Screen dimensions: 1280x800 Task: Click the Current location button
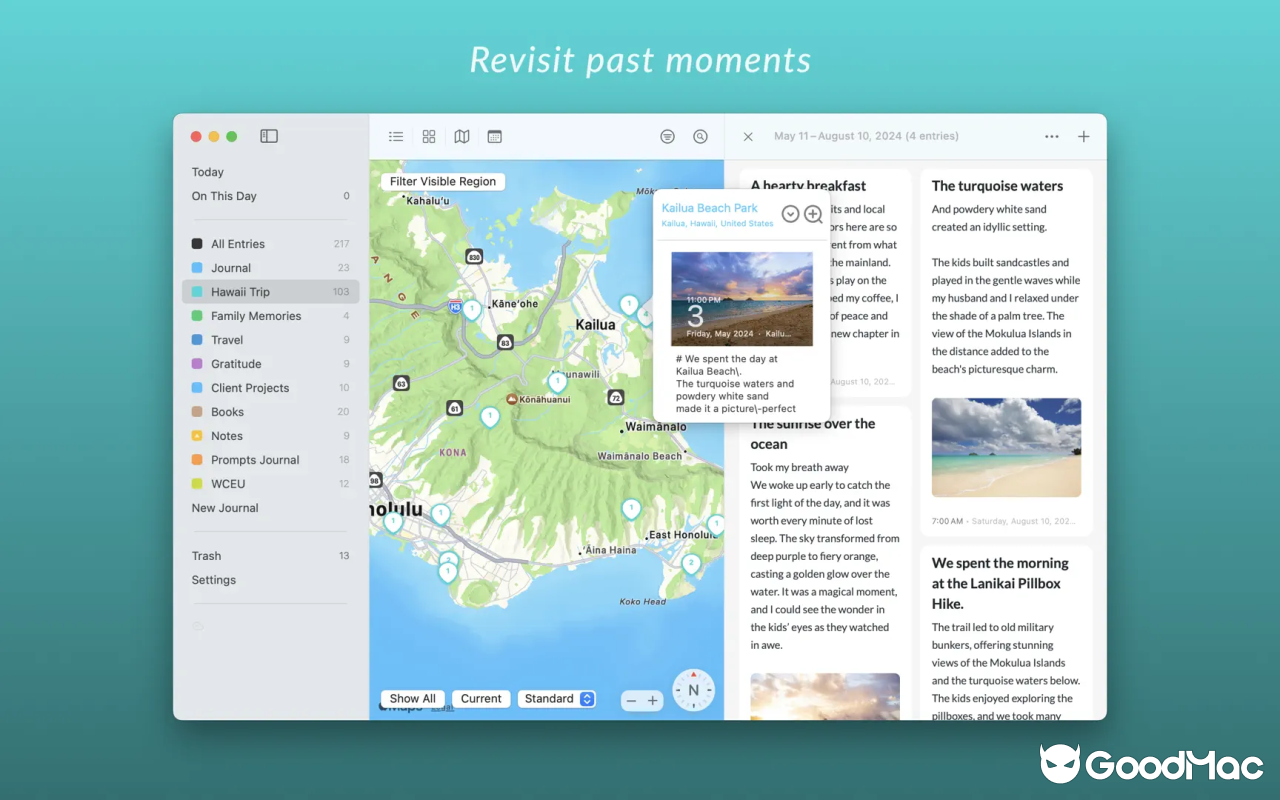(481, 699)
